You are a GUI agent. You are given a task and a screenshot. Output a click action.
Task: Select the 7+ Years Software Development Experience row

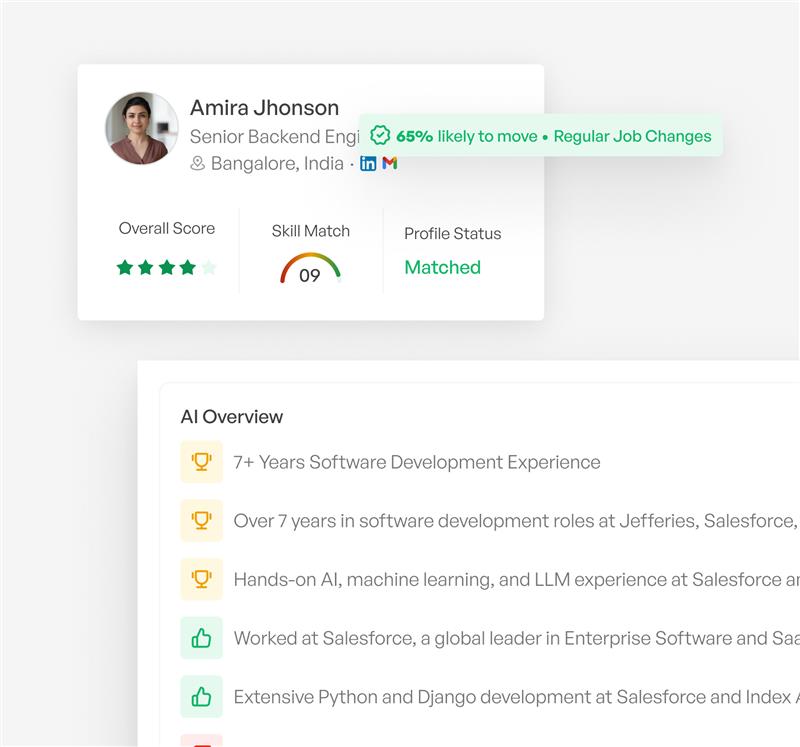pos(416,462)
